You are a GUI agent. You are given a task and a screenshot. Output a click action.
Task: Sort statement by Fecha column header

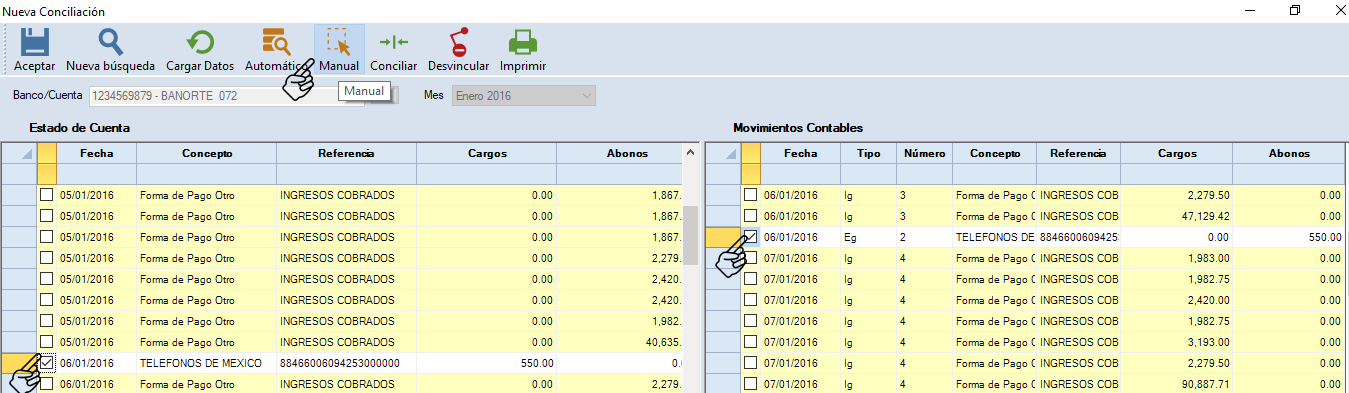tap(97, 154)
